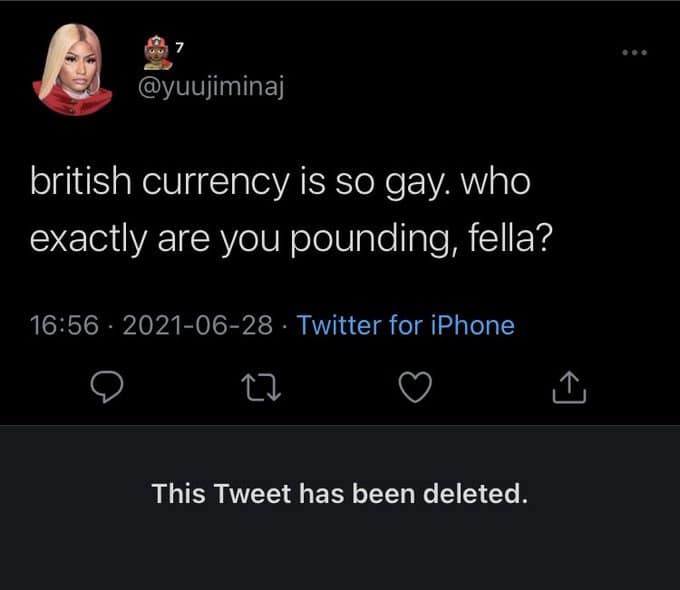Tap the share icon below the tweet

pos(568,388)
